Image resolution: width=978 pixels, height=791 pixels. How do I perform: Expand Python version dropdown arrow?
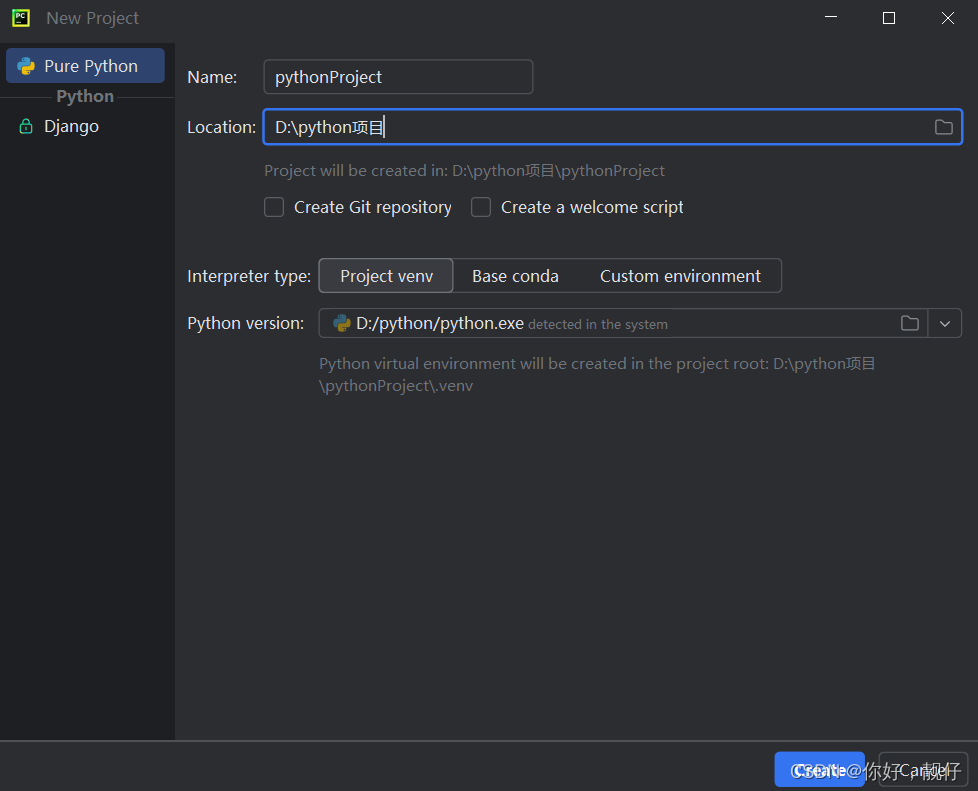pyautogui.click(x=945, y=323)
